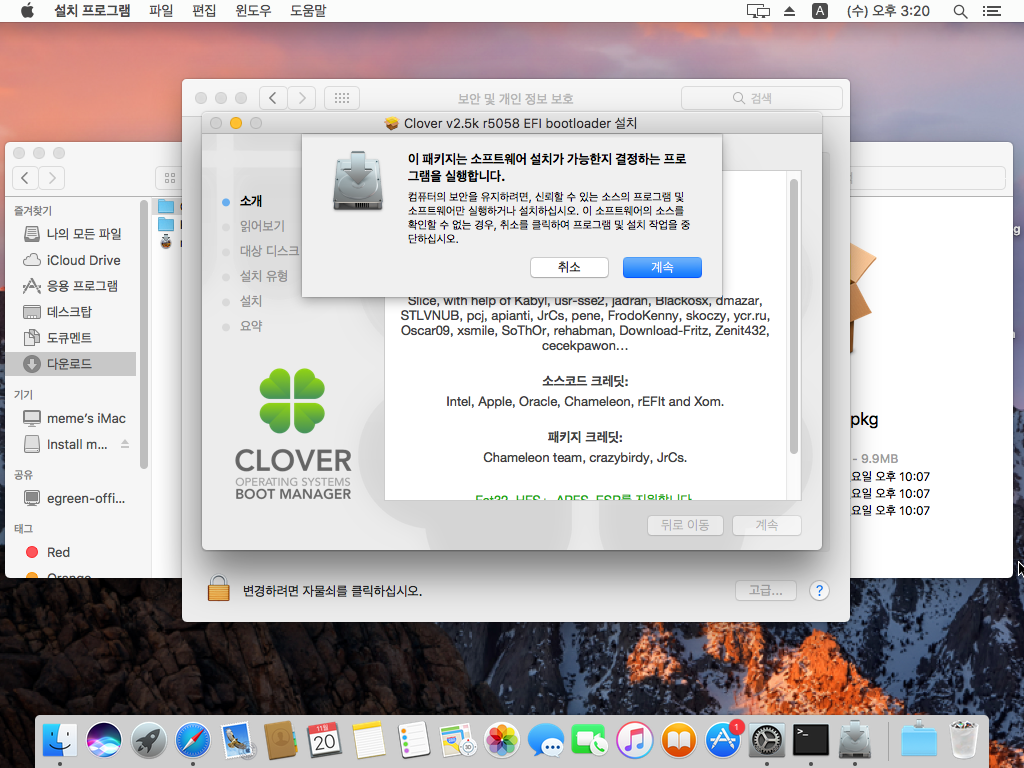Open Trash from the Dock
1024x768 pixels.
pos(963,741)
